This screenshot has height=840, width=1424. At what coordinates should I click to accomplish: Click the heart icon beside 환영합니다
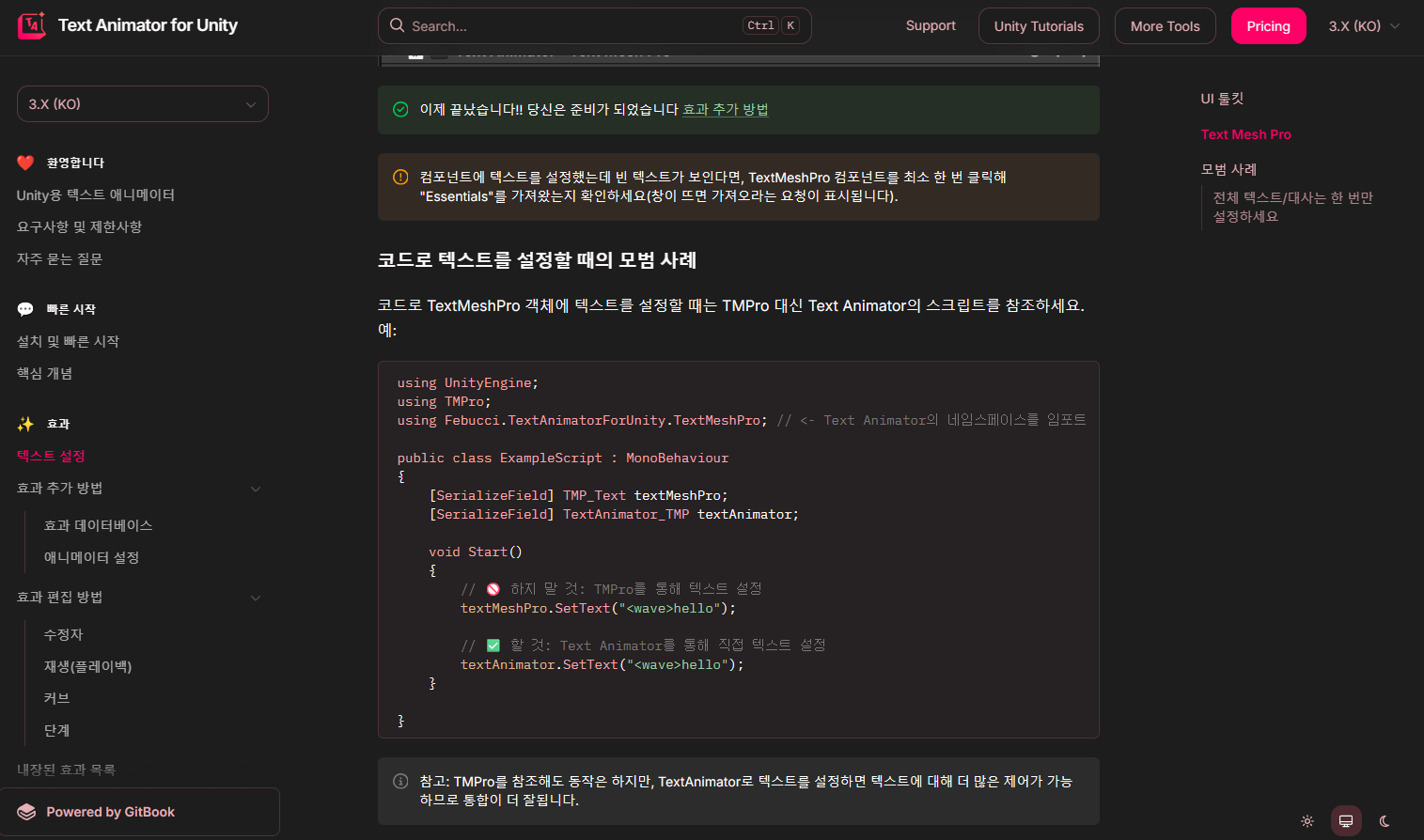[x=25, y=163]
